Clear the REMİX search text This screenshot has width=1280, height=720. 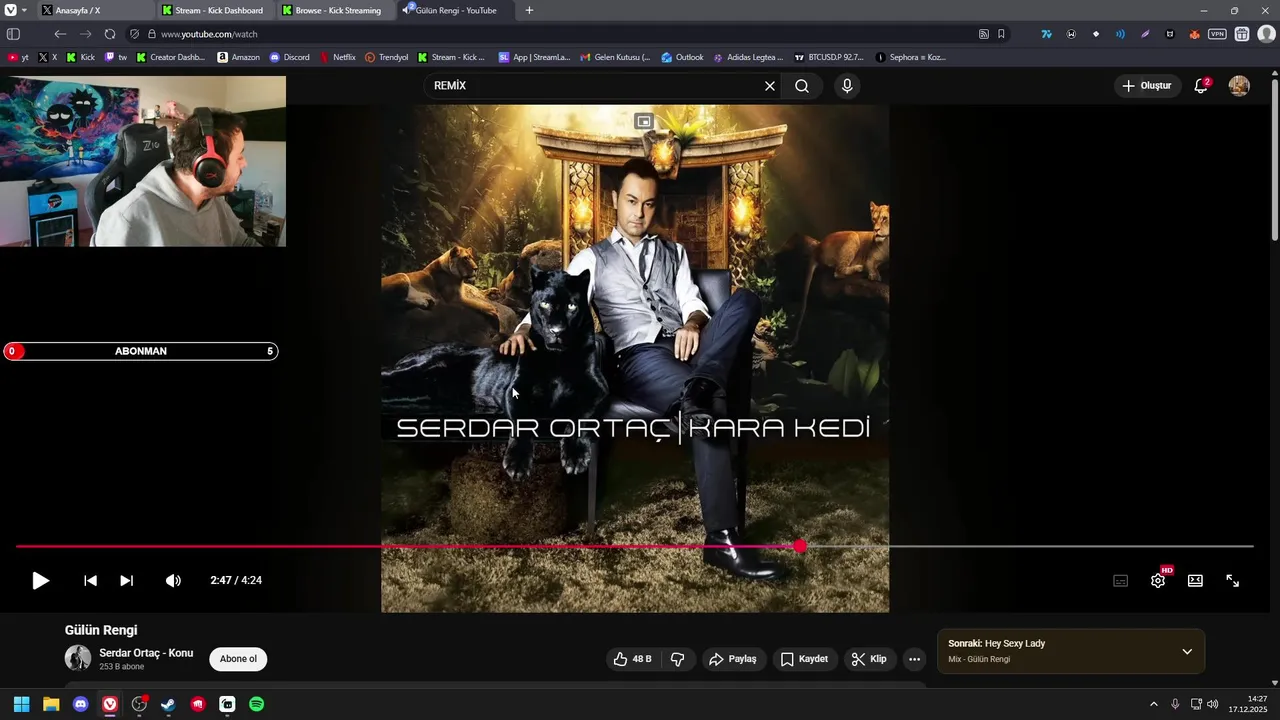tap(770, 86)
